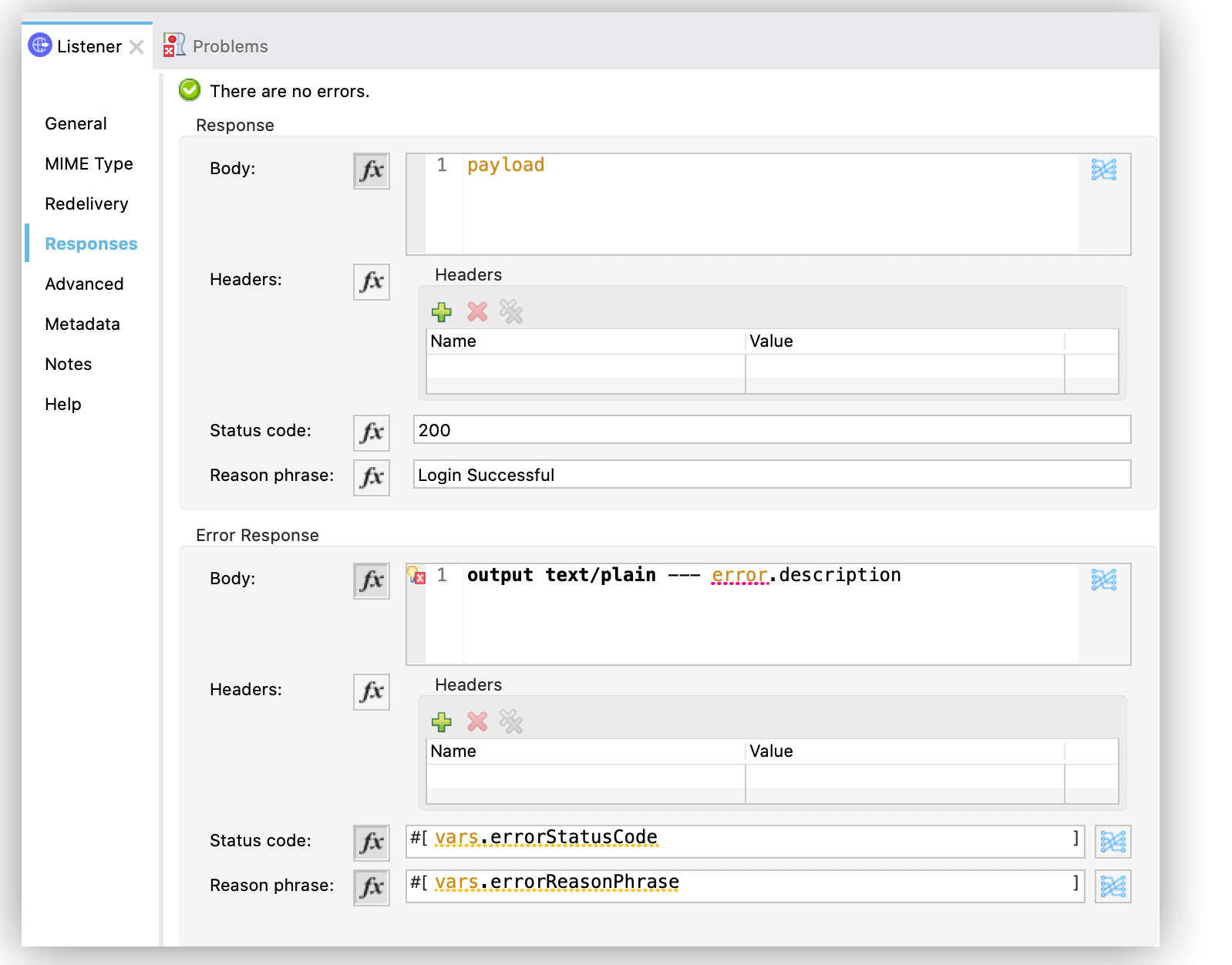Delete selected Error Response header with red X
Image resolution: width=1232 pixels, height=965 pixels.
pyautogui.click(x=477, y=722)
